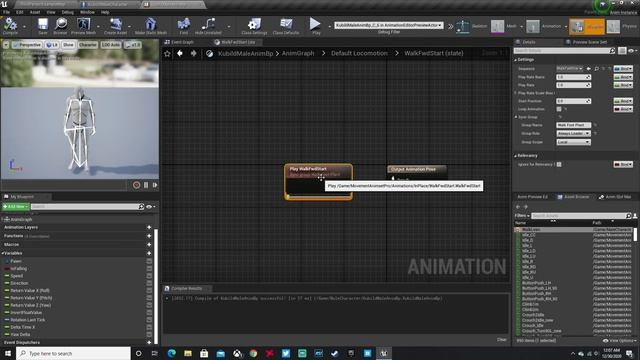Toggle visibility checkbox for Delta Time X variable
The image size is (640, 360).
(x=149, y=327)
